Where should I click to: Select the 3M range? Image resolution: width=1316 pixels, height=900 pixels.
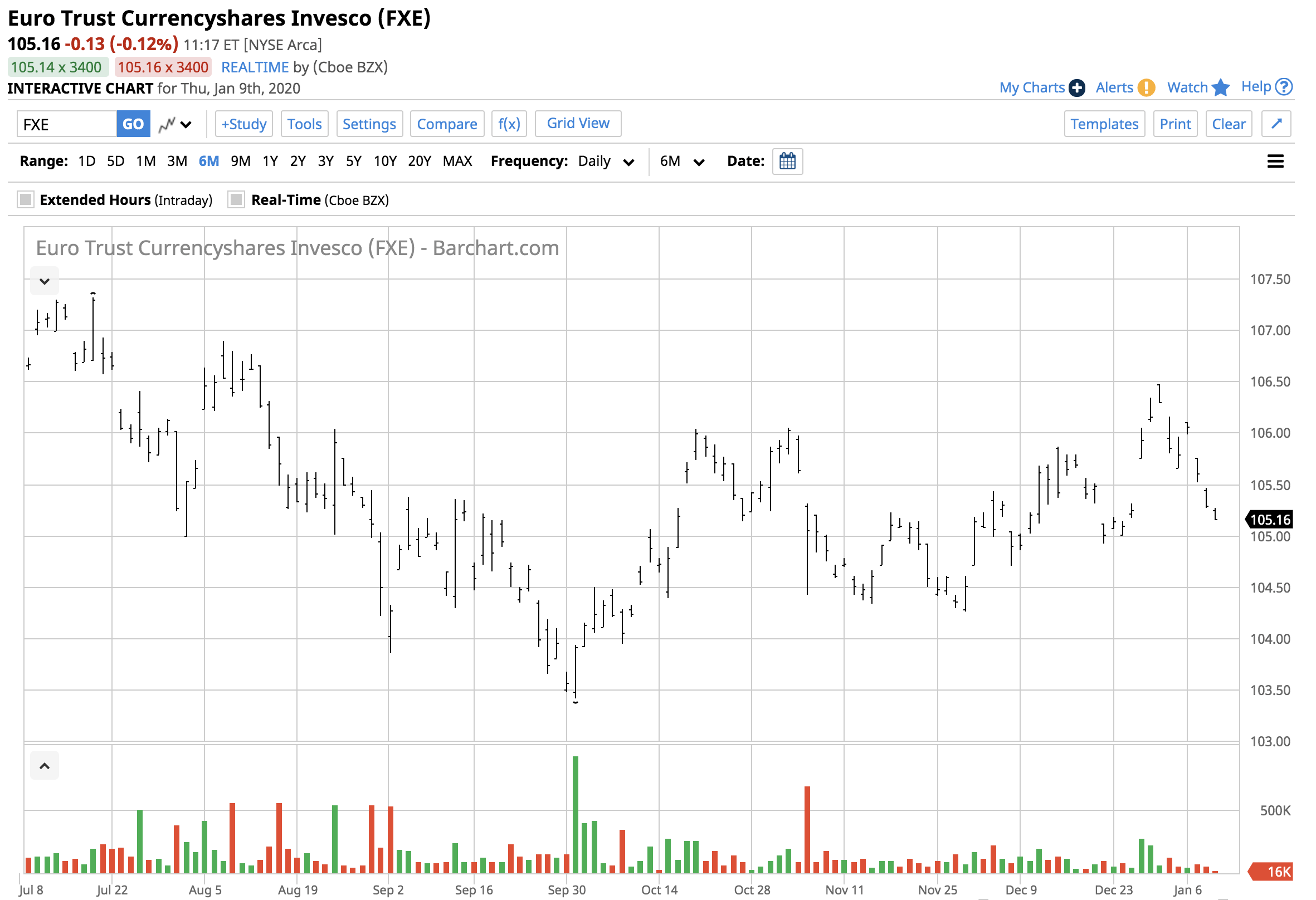tap(178, 163)
